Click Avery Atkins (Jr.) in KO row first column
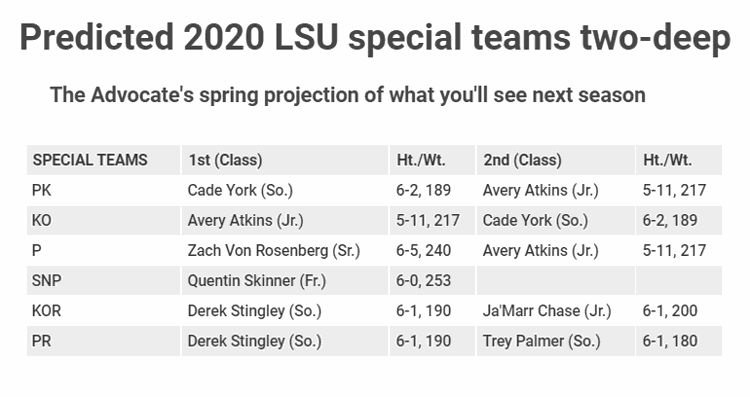 click(x=245, y=221)
